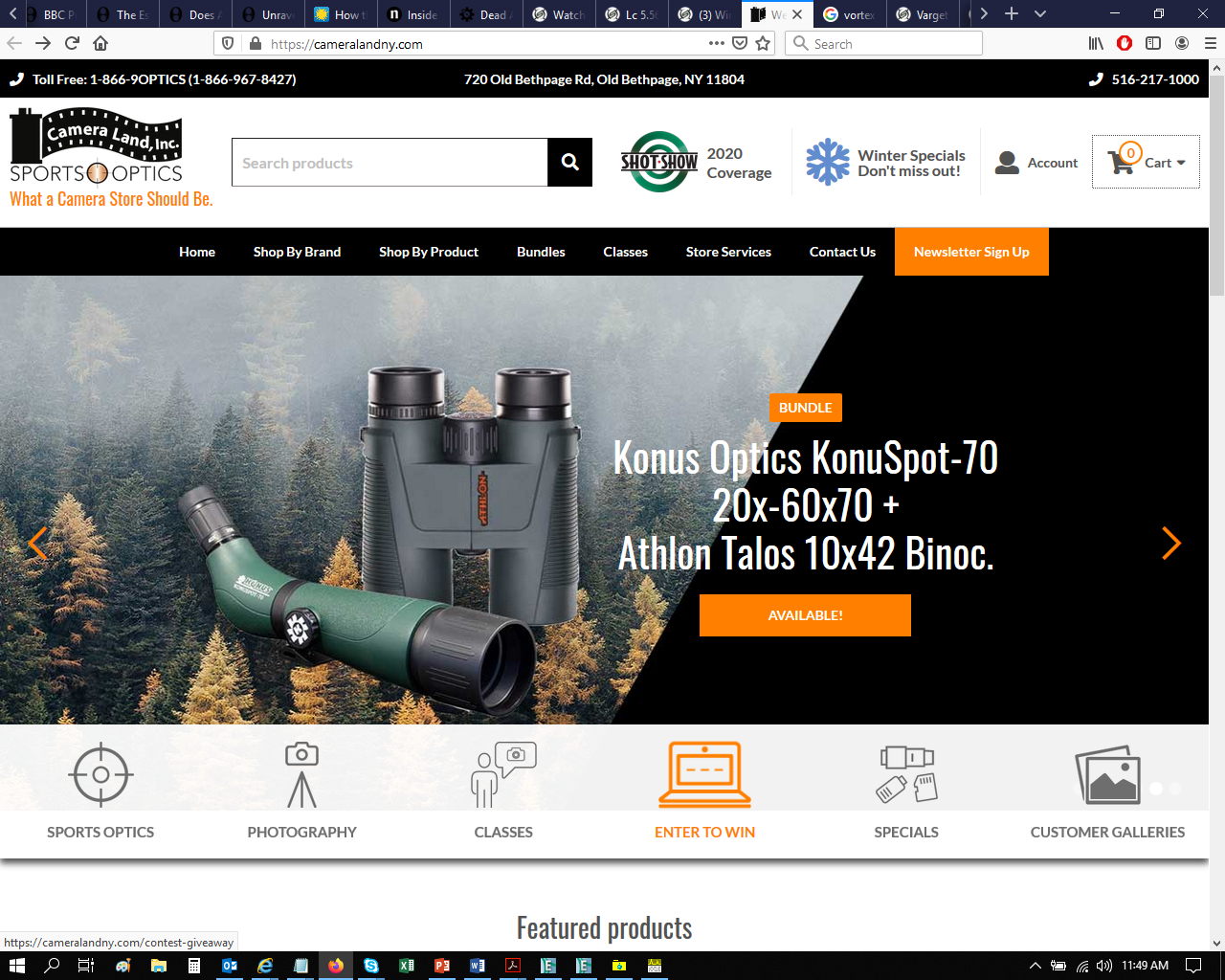Open a new browser tab
The height and width of the screenshot is (980, 1225).
click(x=1012, y=13)
